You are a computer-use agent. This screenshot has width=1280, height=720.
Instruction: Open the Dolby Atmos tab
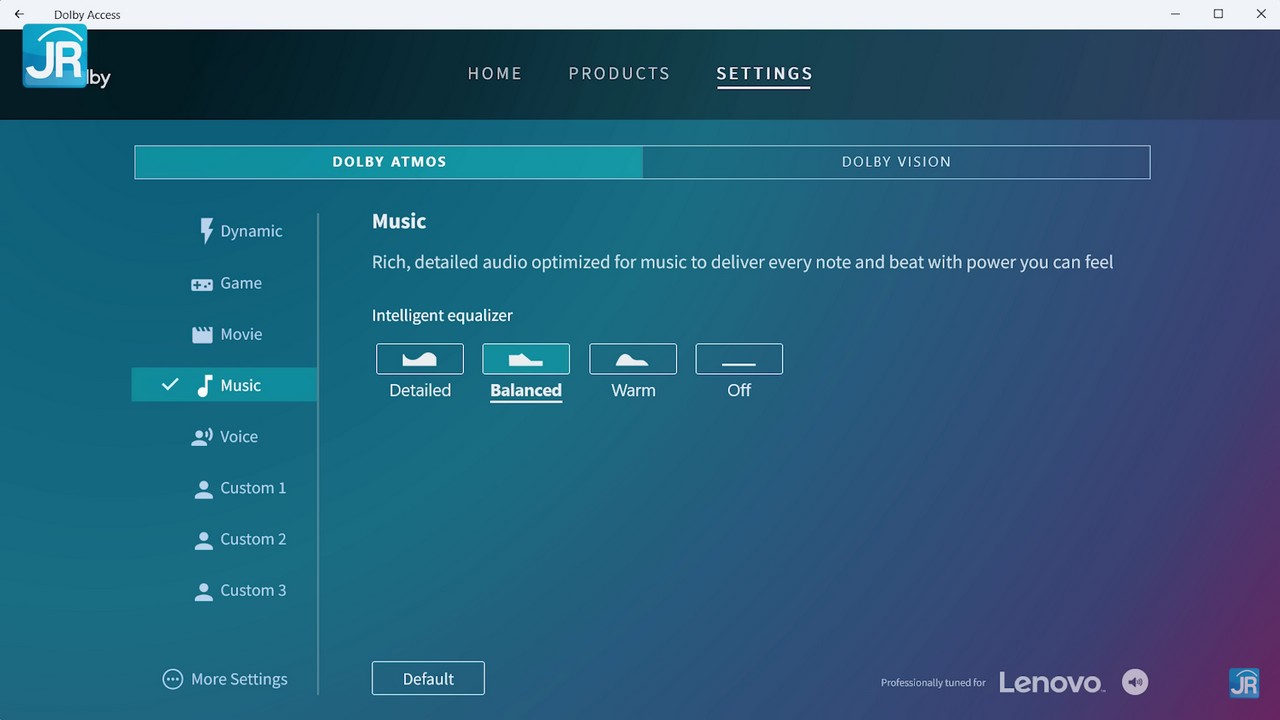coord(389,162)
